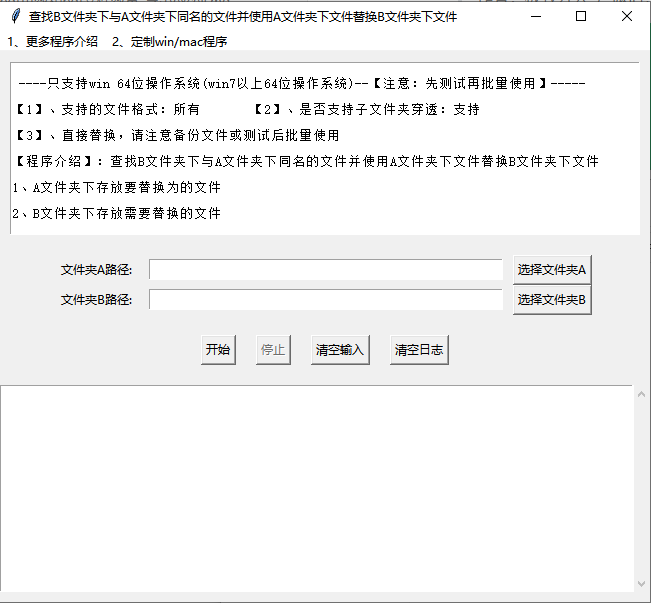Image resolution: width=651 pixels, height=603 pixels.
Task: Click the 【1】支持的文件格式：所有 text
Action: click(x=107, y=110)
